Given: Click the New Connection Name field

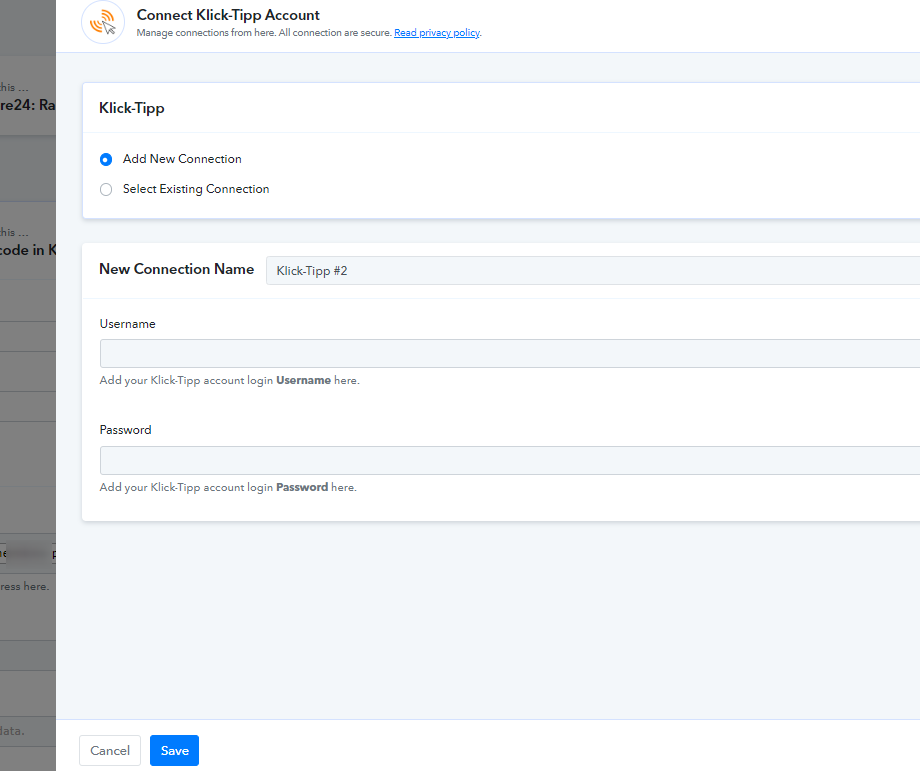Looking at the screenshot, I should coord(593,270).
